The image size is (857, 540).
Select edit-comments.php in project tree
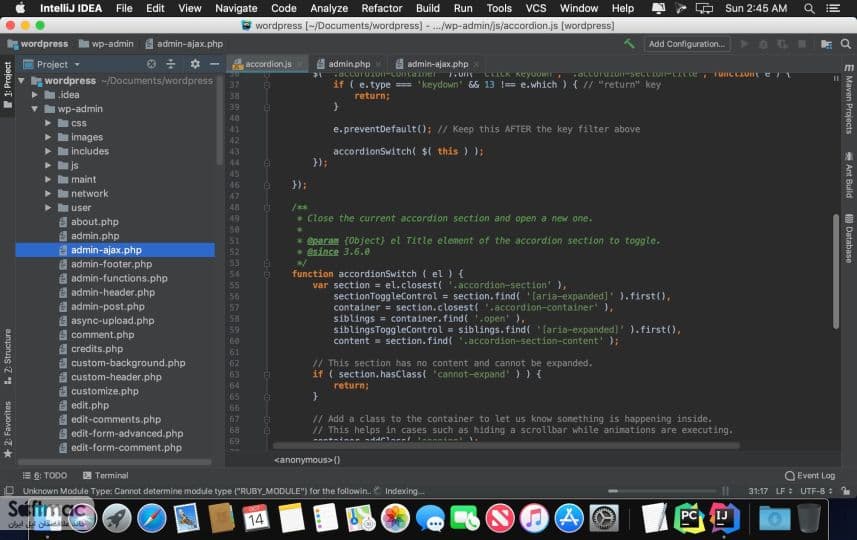(115, 420)
